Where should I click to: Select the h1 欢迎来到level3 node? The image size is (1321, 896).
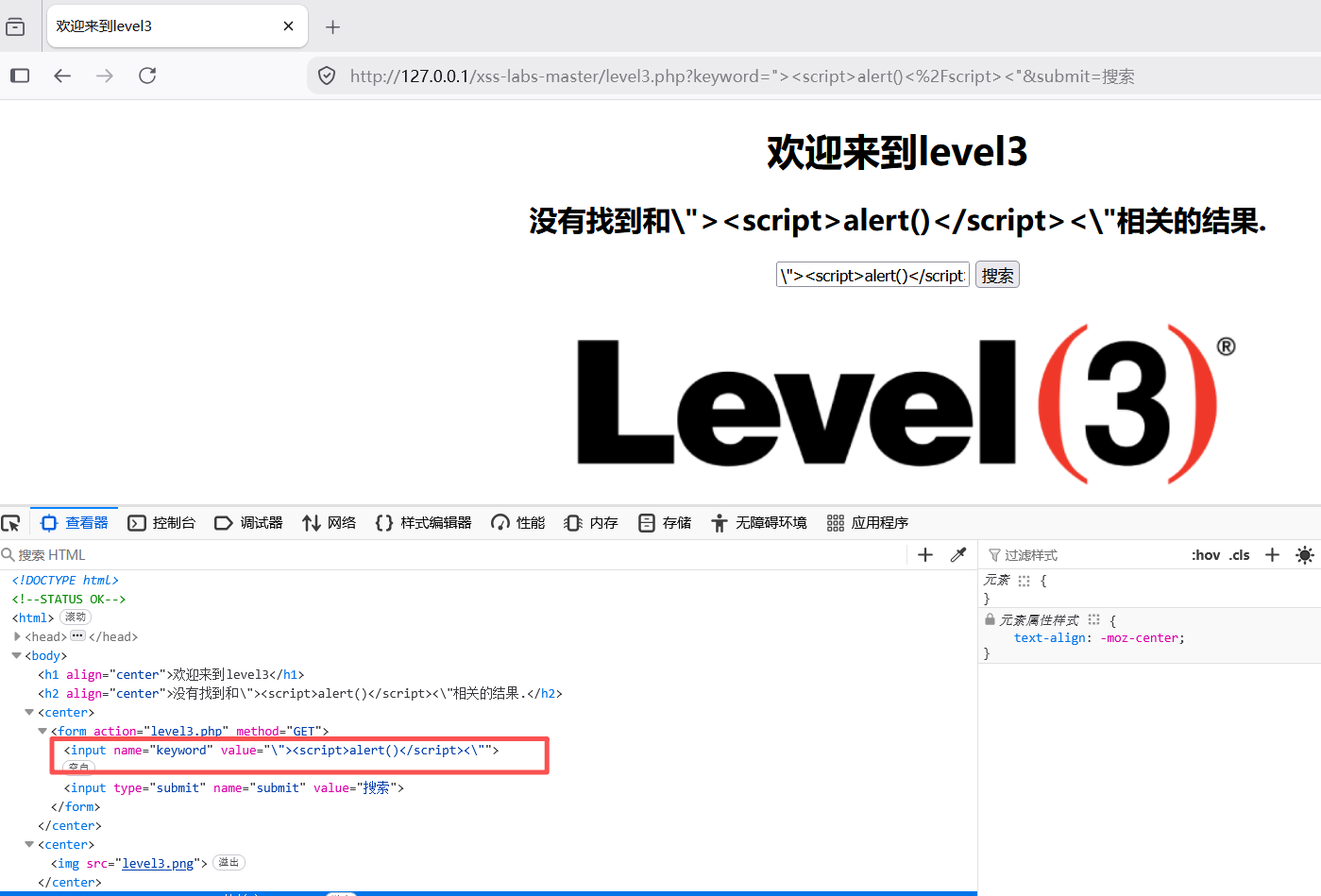tap(171, 675)
